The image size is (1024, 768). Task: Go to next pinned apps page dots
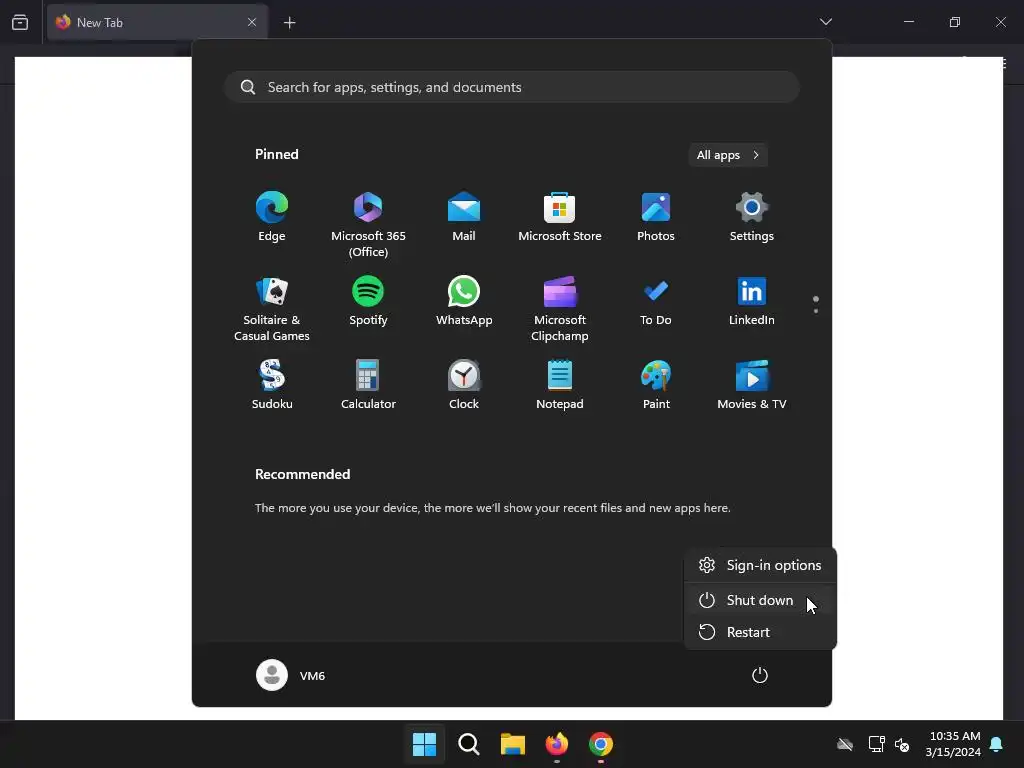816,304
